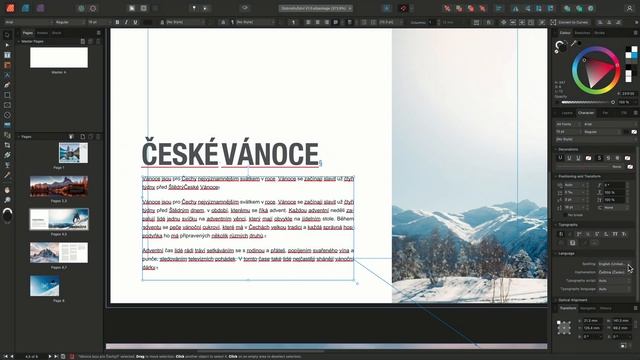Click the first red boolean Add operation icon
This screenshot has width=640, height=360.
[x=447, y=8]
